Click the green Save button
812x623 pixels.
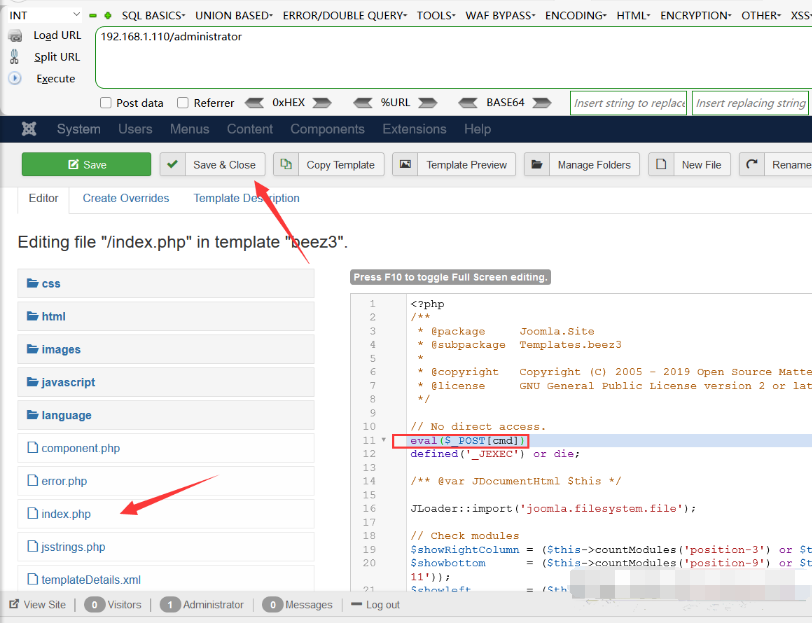point(86,164)
